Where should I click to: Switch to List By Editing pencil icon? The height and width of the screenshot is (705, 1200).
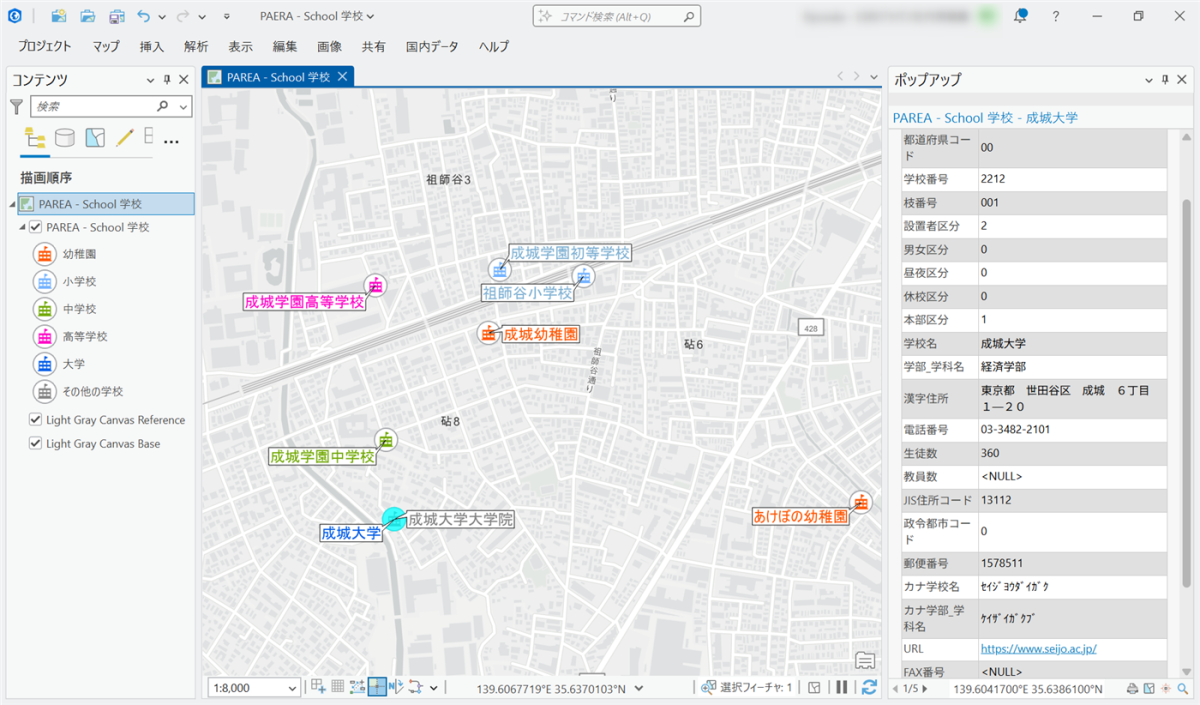point(125,138)
